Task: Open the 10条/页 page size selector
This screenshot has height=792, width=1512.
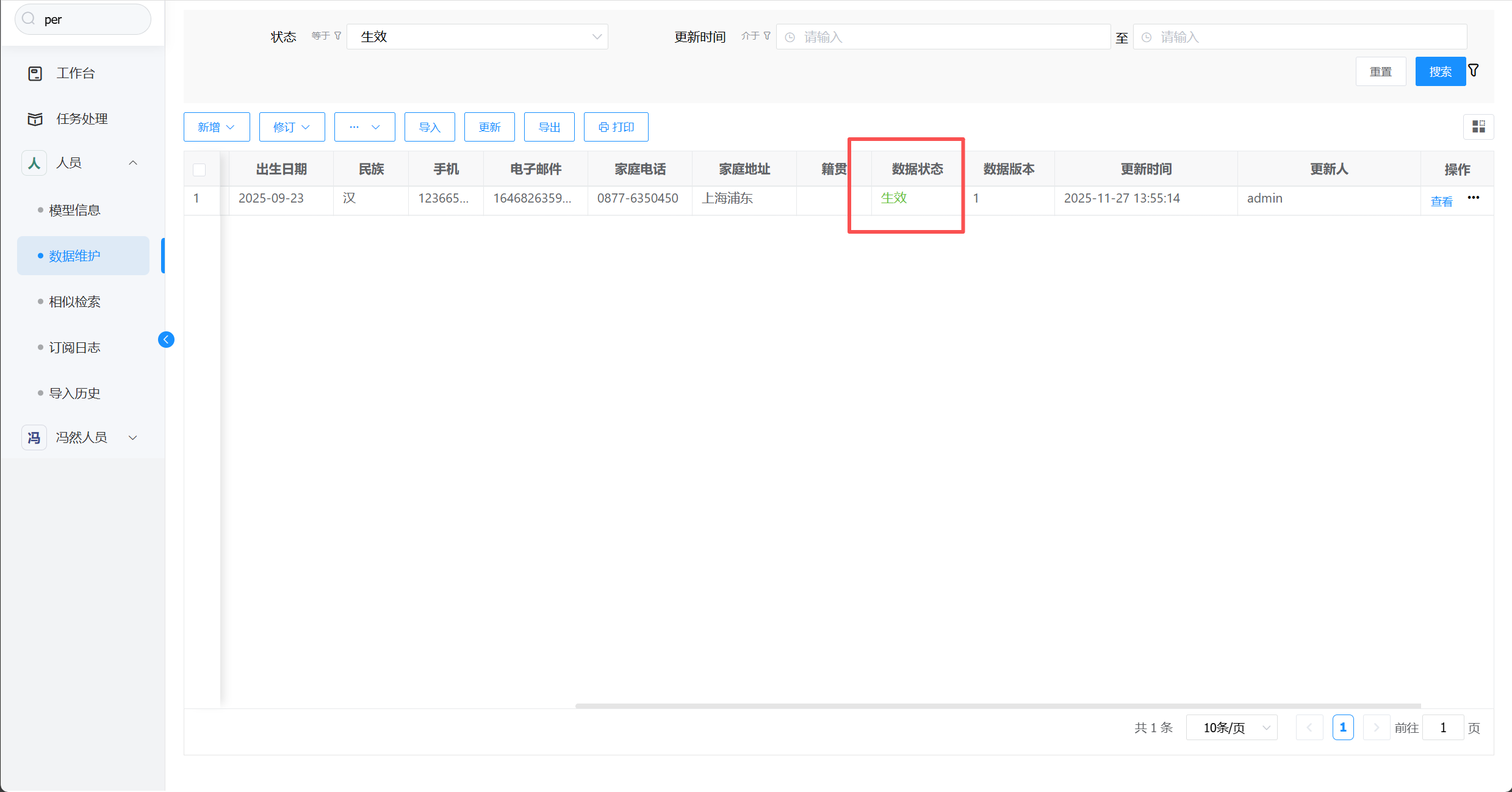Action: coord(1231,727)
